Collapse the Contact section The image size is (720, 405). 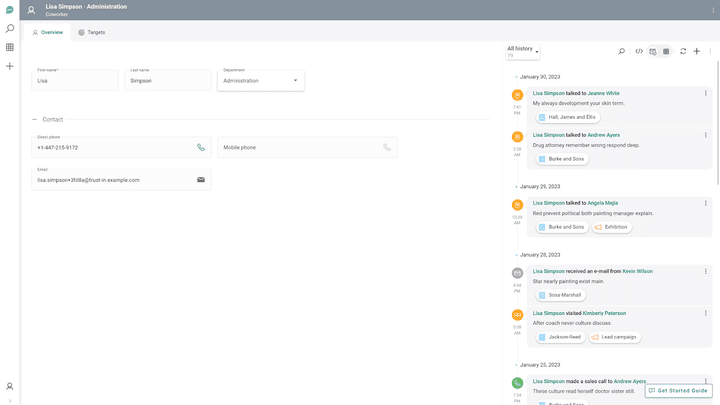pyautogui.click(x=35, y=119)
